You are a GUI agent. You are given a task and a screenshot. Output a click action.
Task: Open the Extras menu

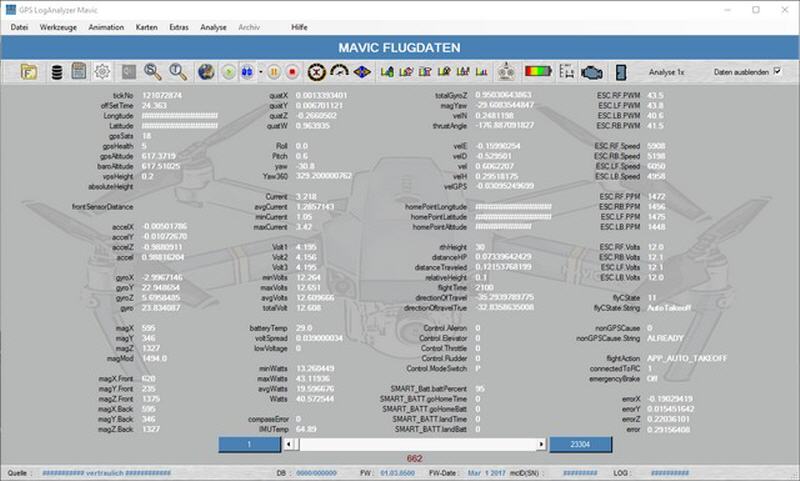[x=179, y=28]
